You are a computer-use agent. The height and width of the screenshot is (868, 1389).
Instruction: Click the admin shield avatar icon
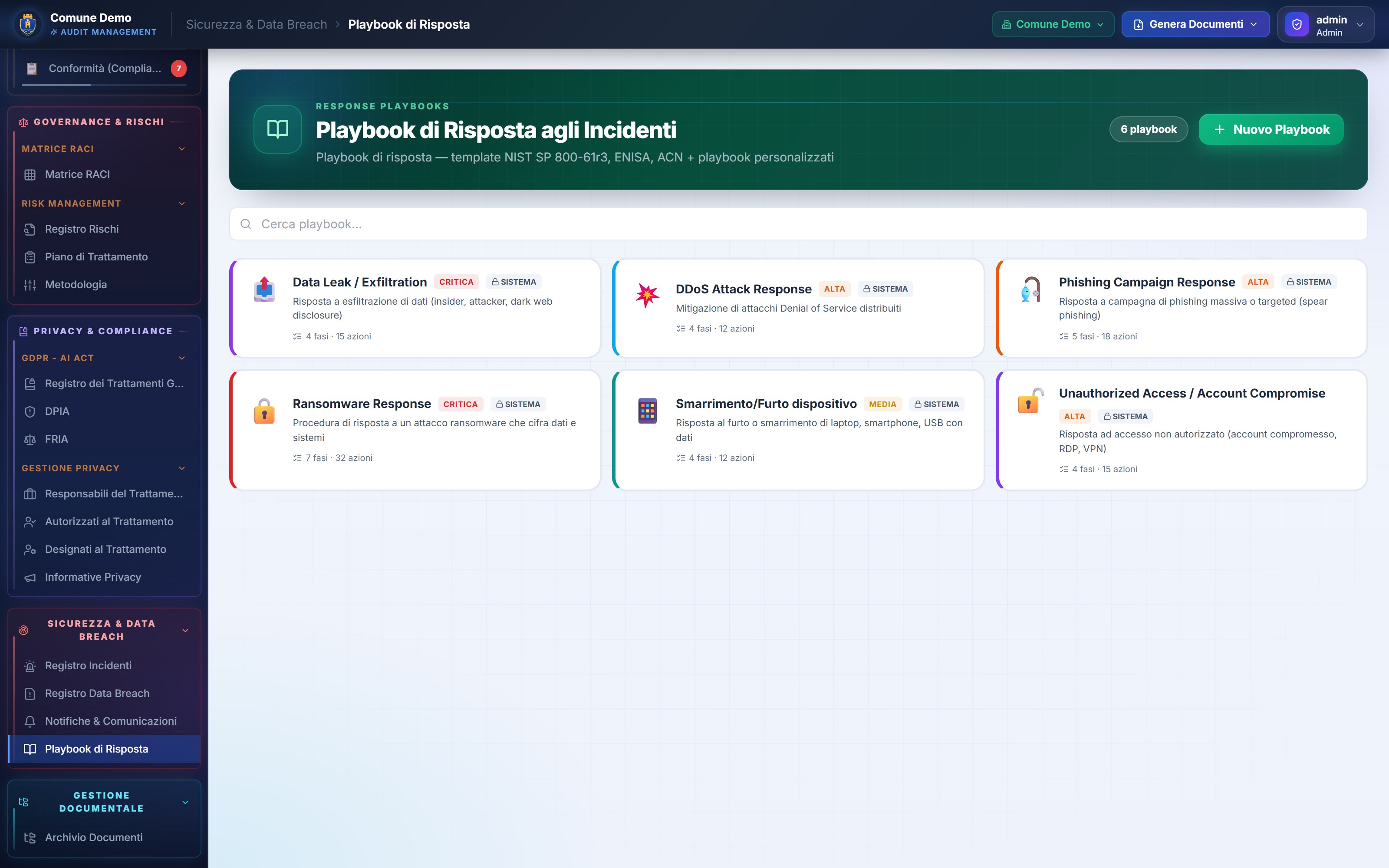[x=1297, y=25]
